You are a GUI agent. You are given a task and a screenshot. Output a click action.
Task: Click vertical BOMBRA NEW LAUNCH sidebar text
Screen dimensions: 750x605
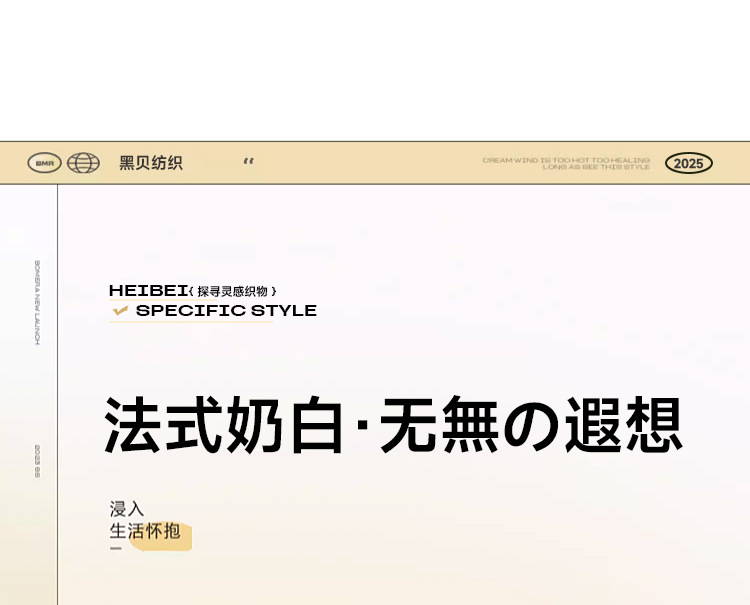point(37,302)
